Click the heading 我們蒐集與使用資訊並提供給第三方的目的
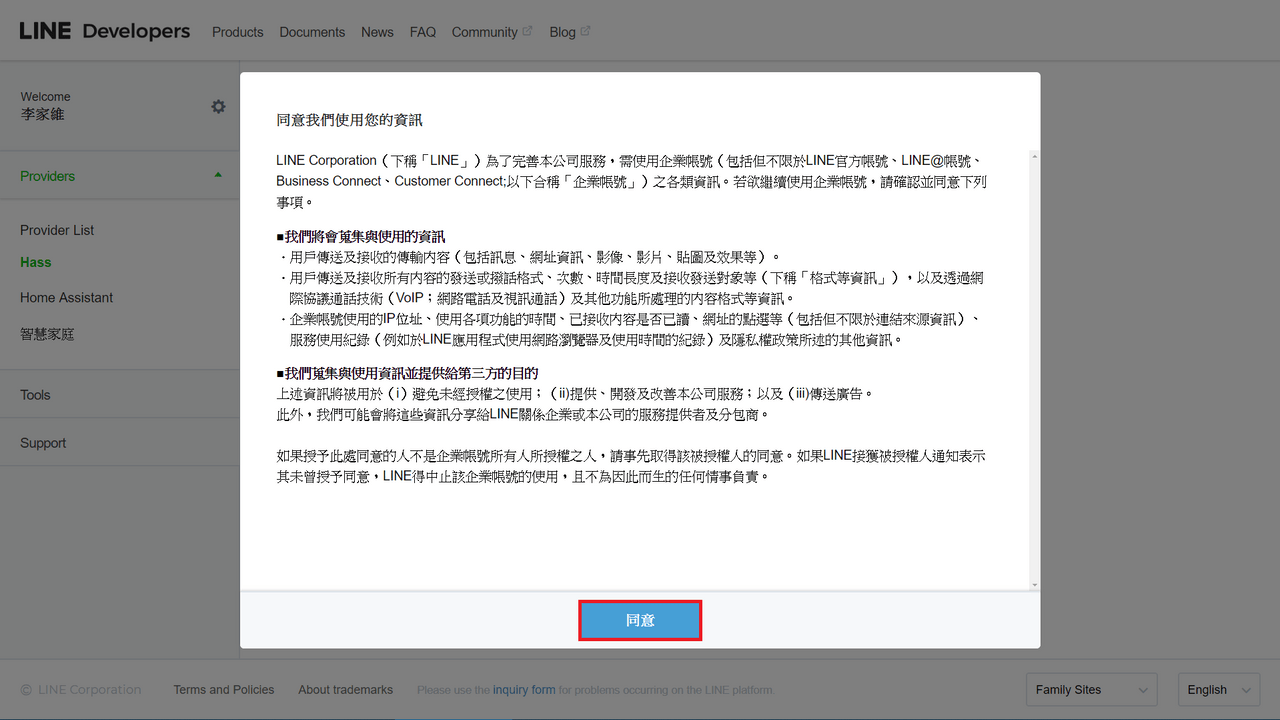 (407, 373)
